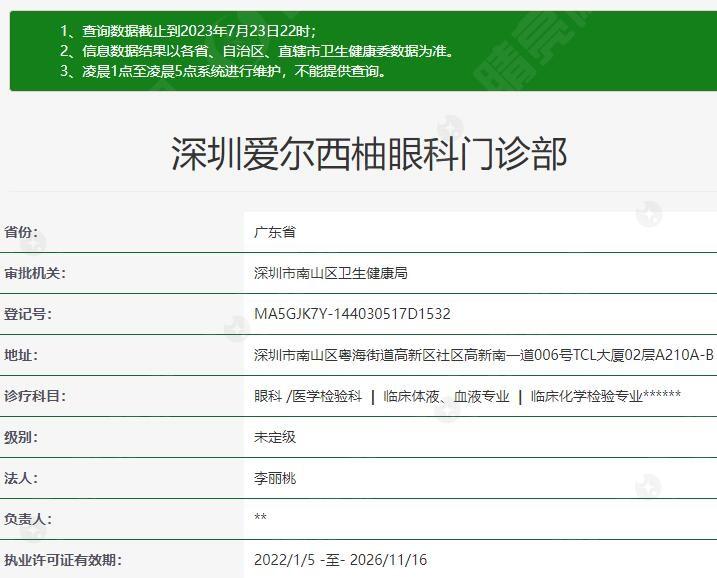Click the 省份 label
Viewport: 717px width, 578px height.
tap(21, 232)
